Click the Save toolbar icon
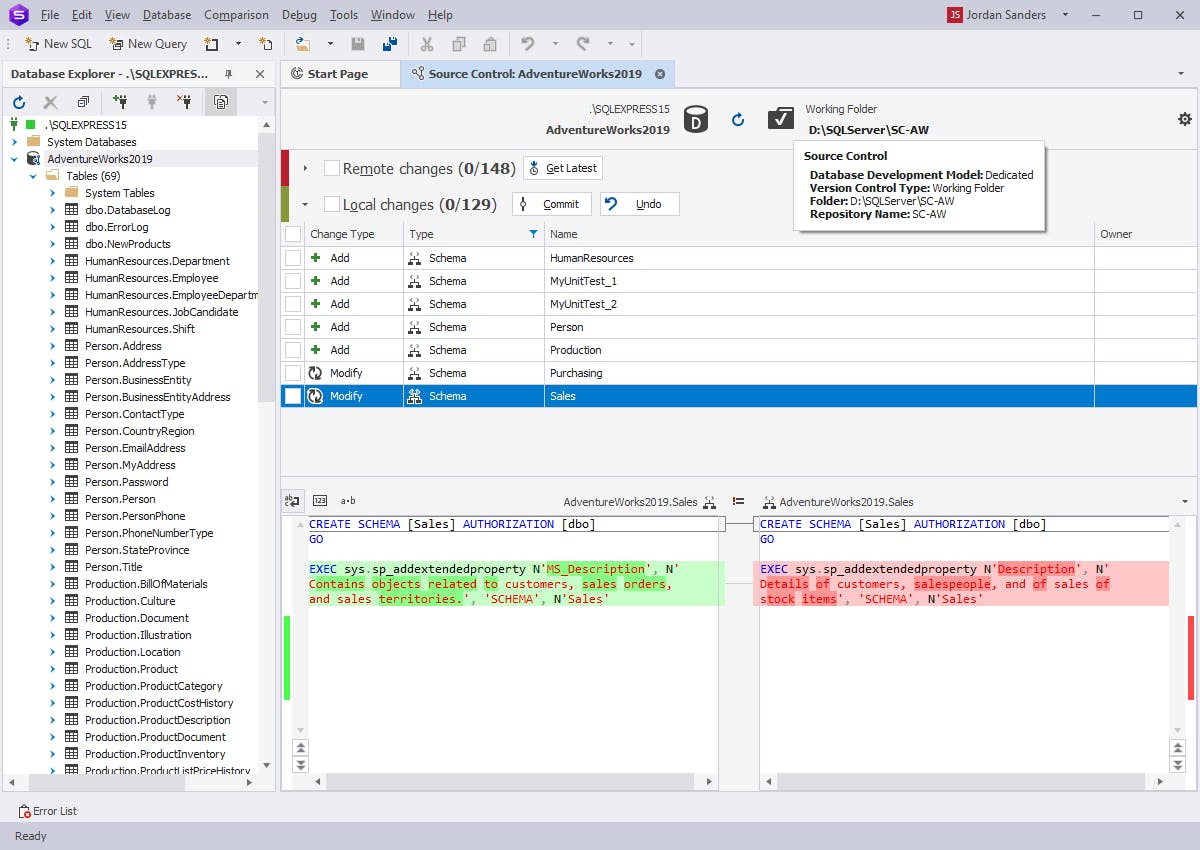This screenshot has width=1200, height=850. [358, 44]
